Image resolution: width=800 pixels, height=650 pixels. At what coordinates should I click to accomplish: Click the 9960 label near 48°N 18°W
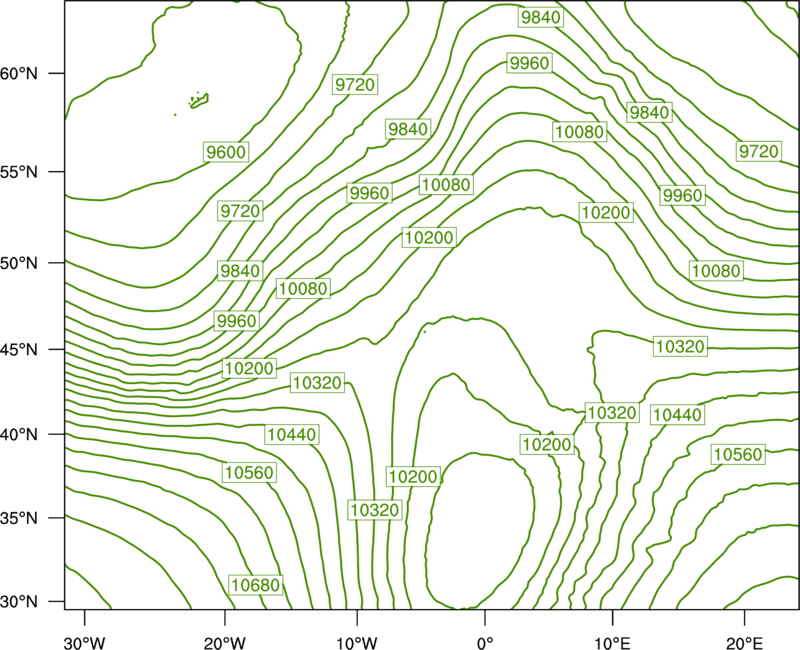click(236, 321)
